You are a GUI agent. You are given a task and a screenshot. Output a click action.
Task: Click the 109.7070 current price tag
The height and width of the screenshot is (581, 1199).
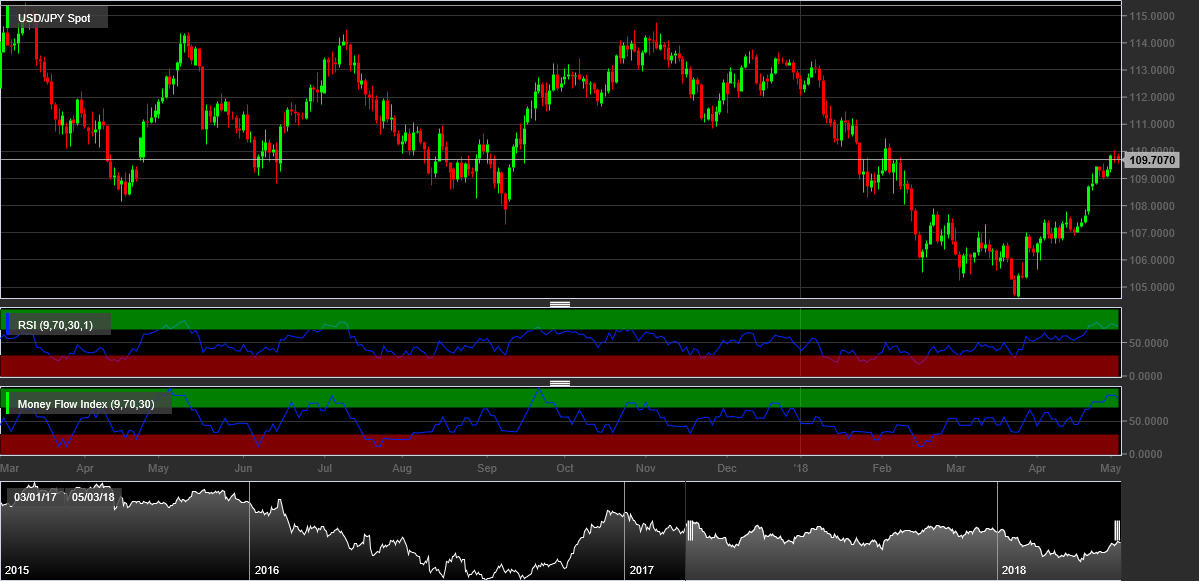[x=1152, y=160]
